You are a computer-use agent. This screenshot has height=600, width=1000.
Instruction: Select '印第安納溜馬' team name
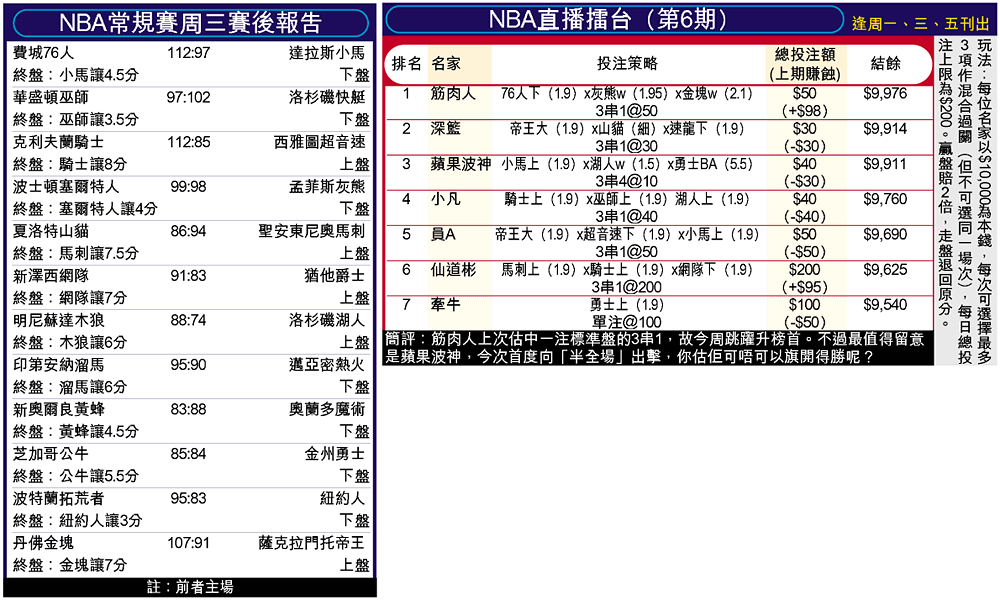58,365
